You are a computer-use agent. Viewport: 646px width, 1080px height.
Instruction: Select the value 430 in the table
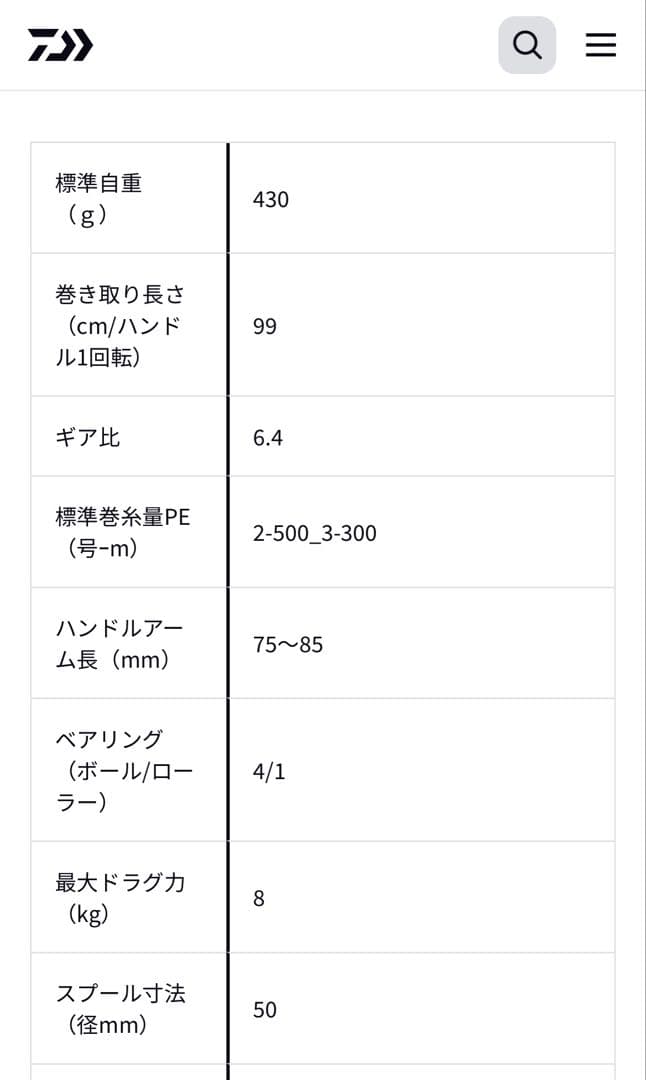pos(270,199)
